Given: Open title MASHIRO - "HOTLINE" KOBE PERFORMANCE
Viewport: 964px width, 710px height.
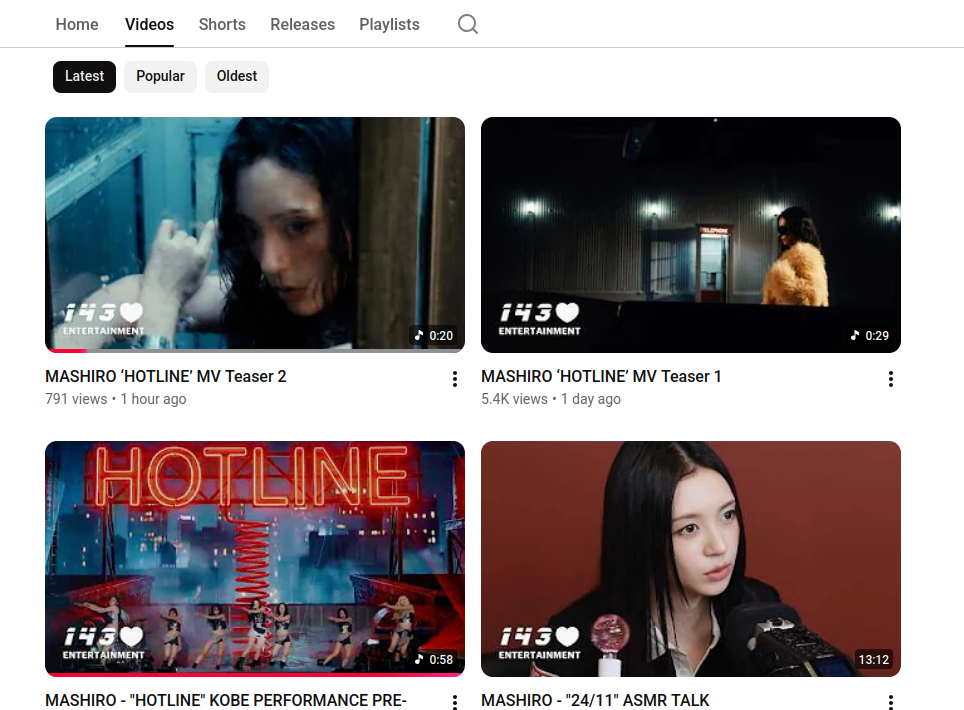Looking at the screenshot, I should [226, 700].
